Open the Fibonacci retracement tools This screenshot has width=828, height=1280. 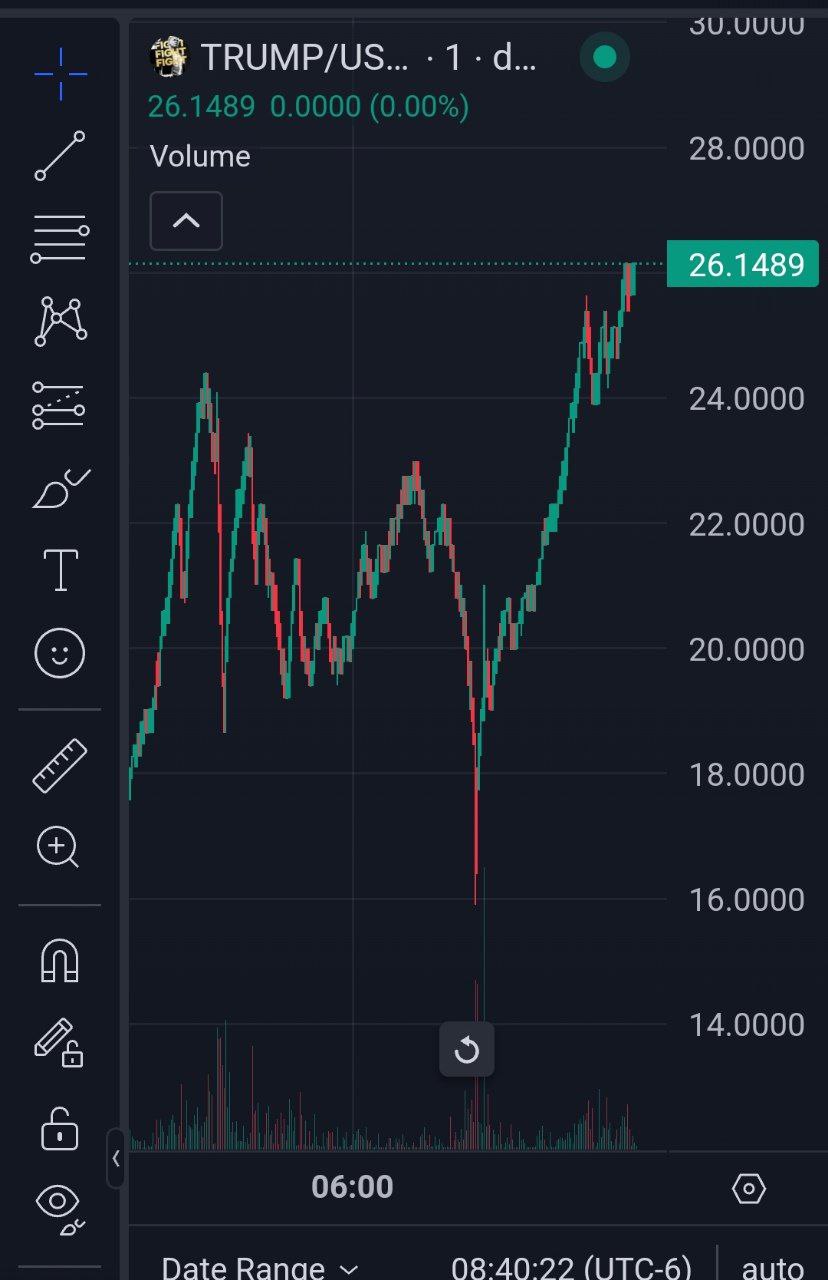click(x=60, y=238)
